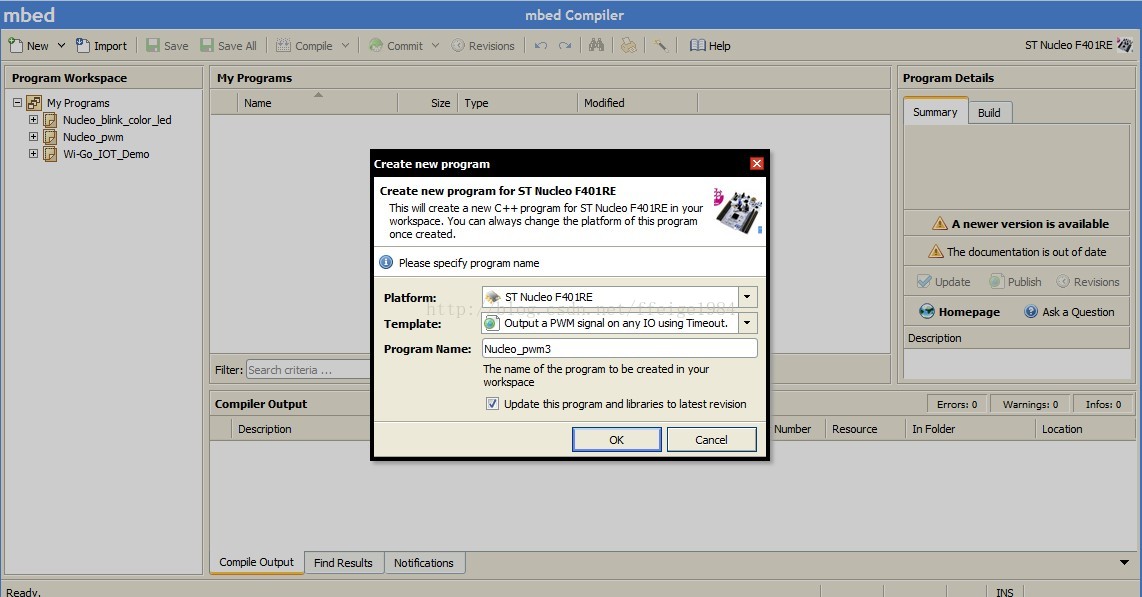Switch to Find Results tab
Screen dimensions: 1142x597
pos(343,563)
